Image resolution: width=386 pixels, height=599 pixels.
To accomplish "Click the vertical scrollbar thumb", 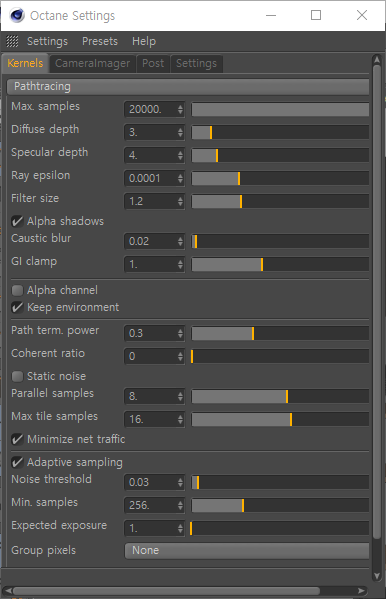I will [377, 302].
